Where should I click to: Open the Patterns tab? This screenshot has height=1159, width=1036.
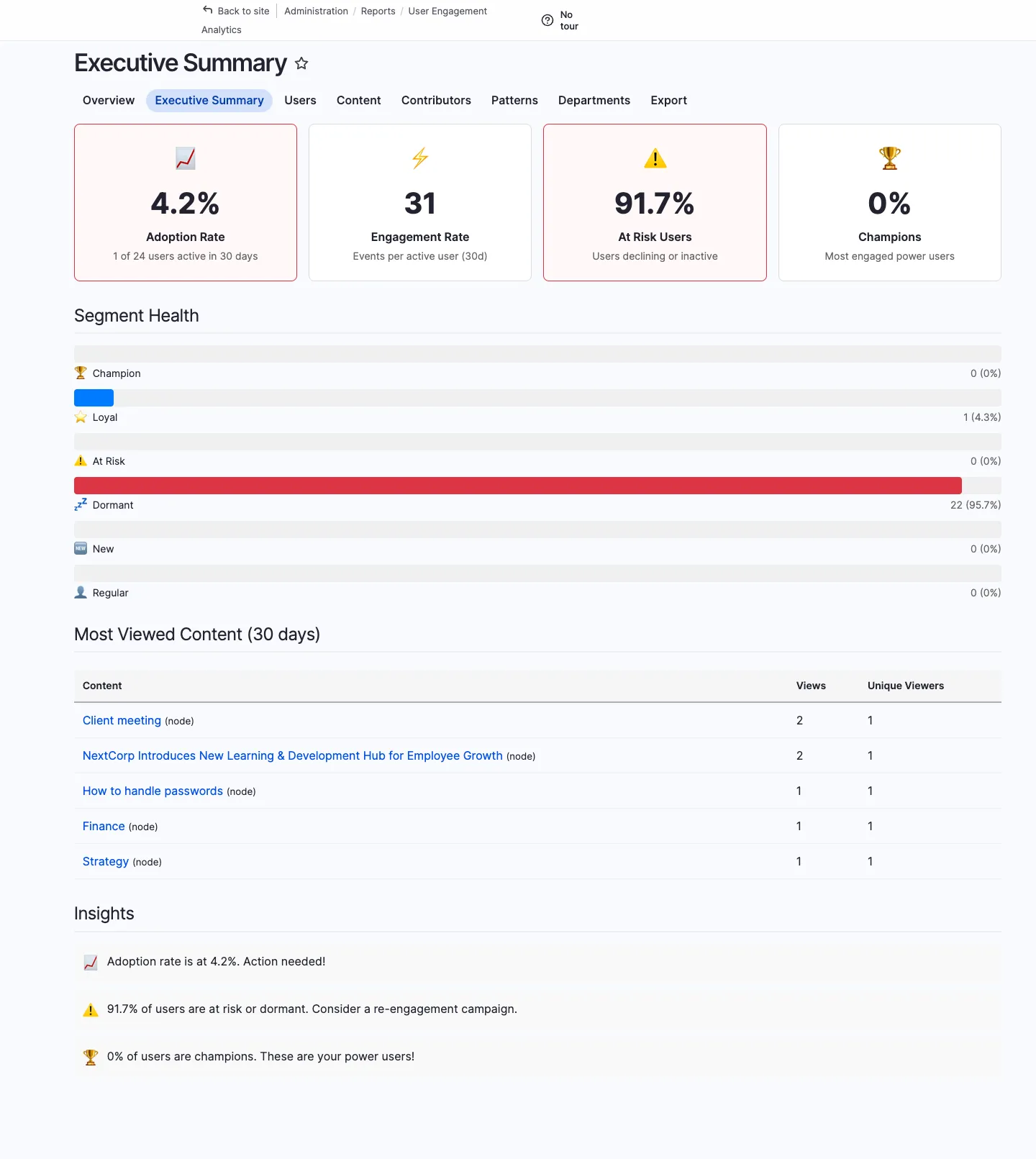(514, 101)
